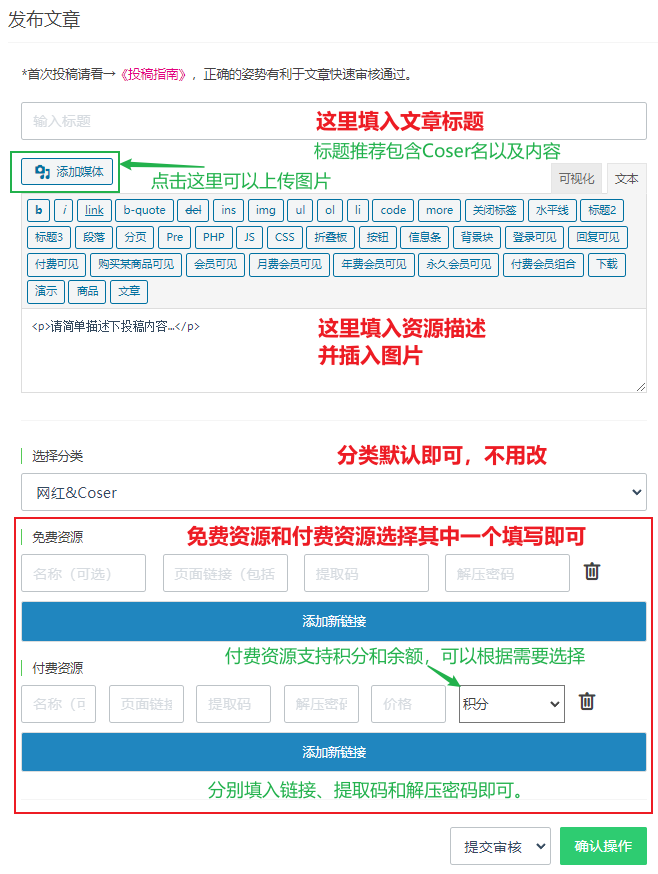
Task: Click the Pre tag button
Action: pyautogui.click(x=175, y=237)
